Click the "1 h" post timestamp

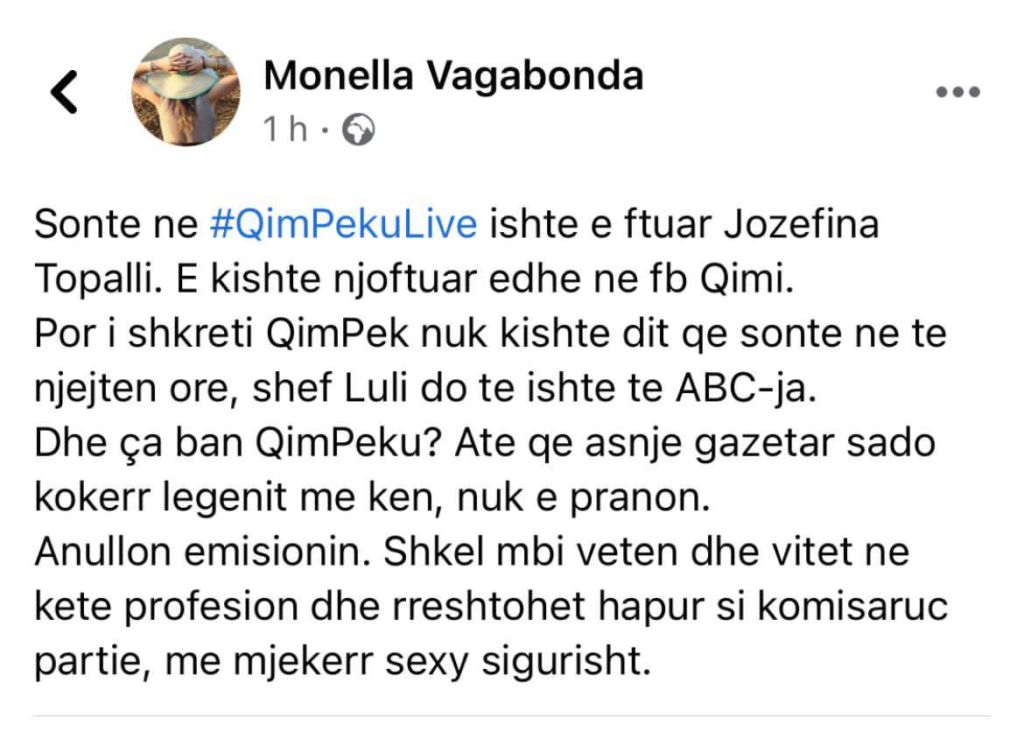(285, 130)
